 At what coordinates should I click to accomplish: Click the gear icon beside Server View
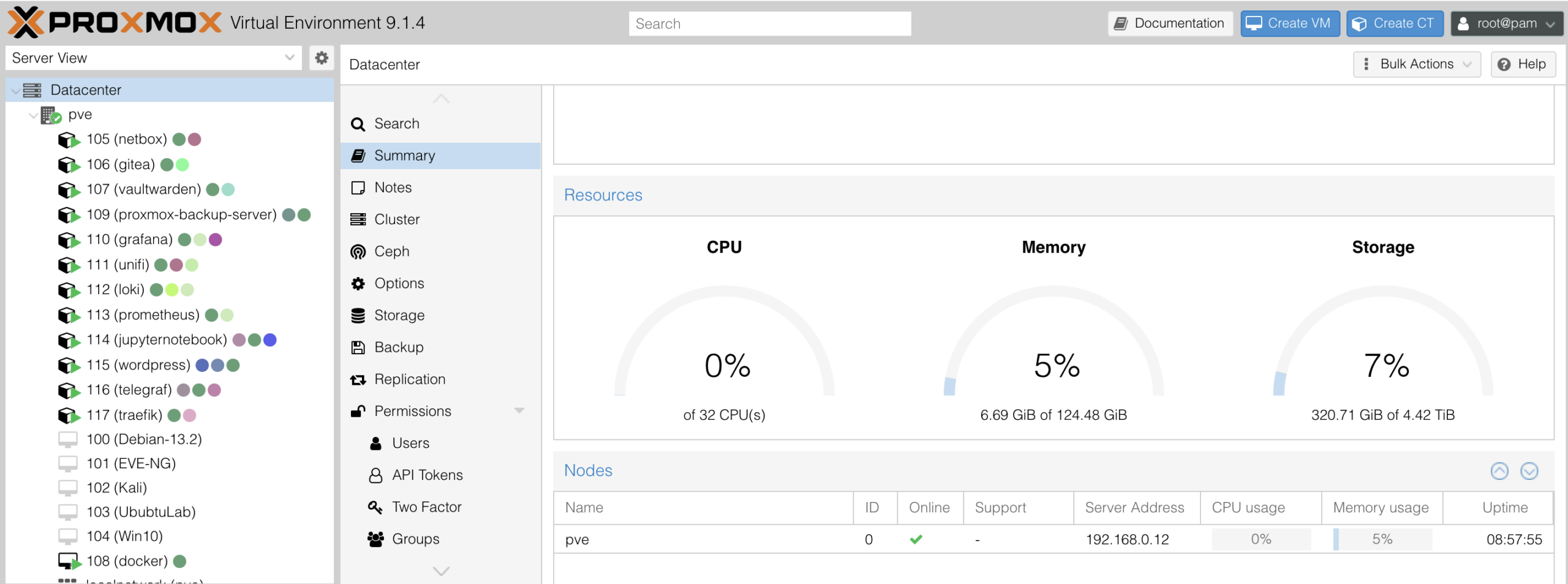pyautogui.click(x=321, y=58)
